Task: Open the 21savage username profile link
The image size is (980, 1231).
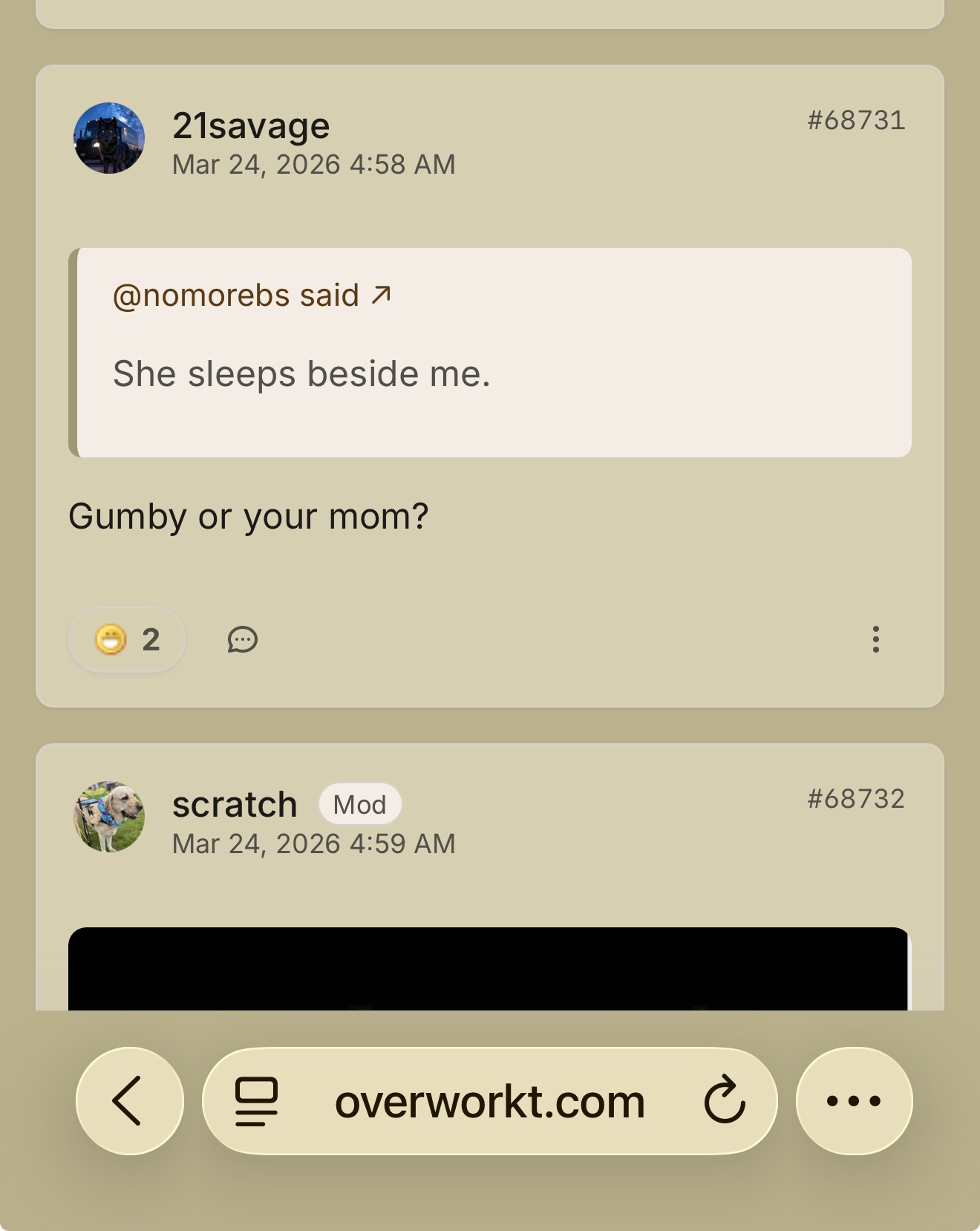Action: (251, 125)
